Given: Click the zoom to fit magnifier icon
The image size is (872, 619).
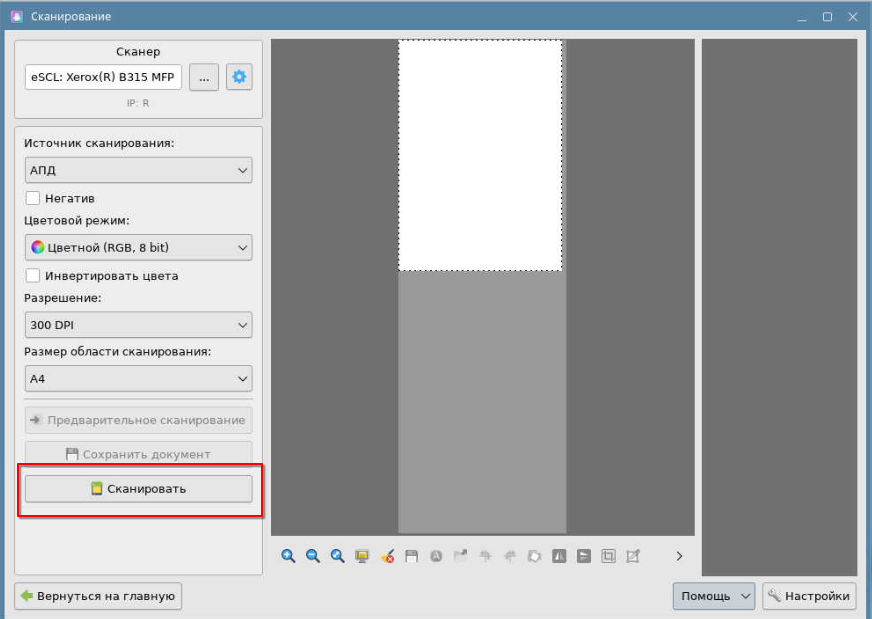Looking at the screenshot, I should click(x=337, y=556).
